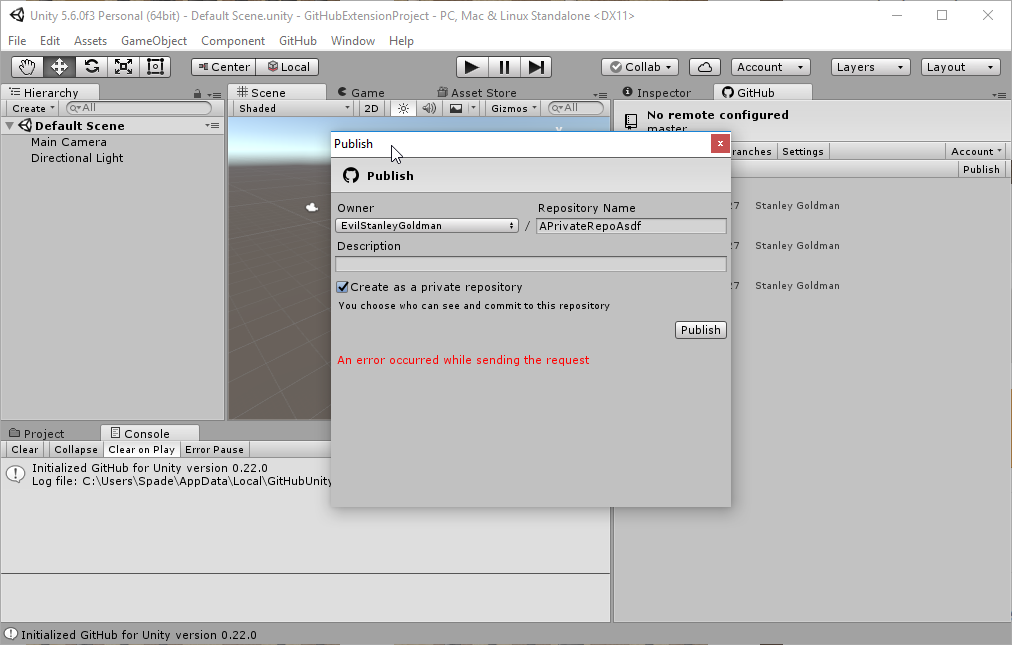Collapse the Default Scene tree

(10, 125)
